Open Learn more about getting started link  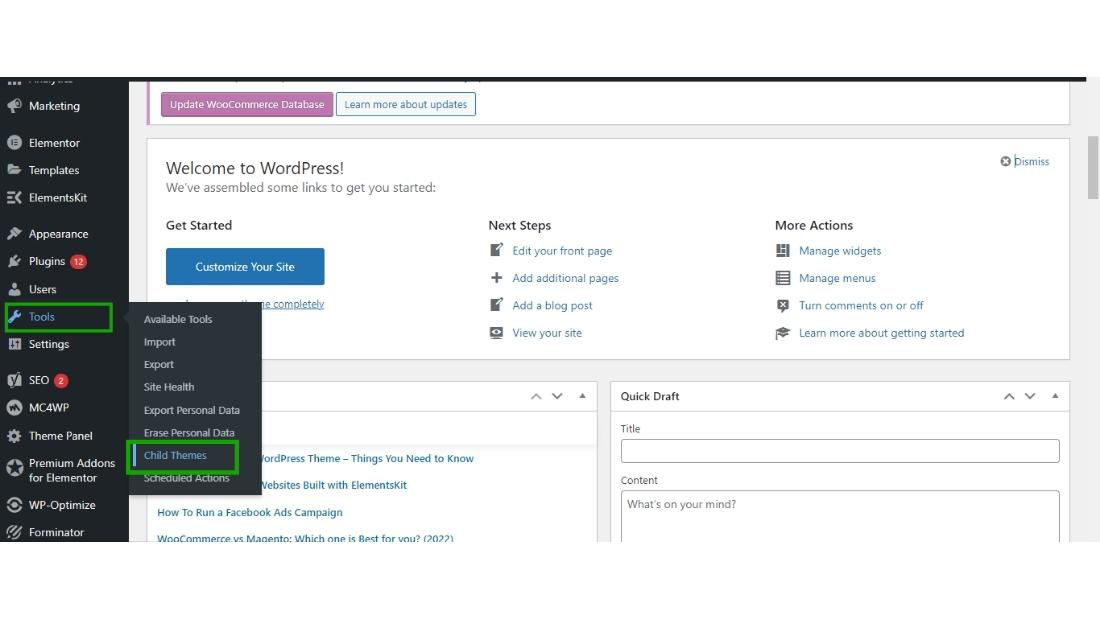(881, 333)
